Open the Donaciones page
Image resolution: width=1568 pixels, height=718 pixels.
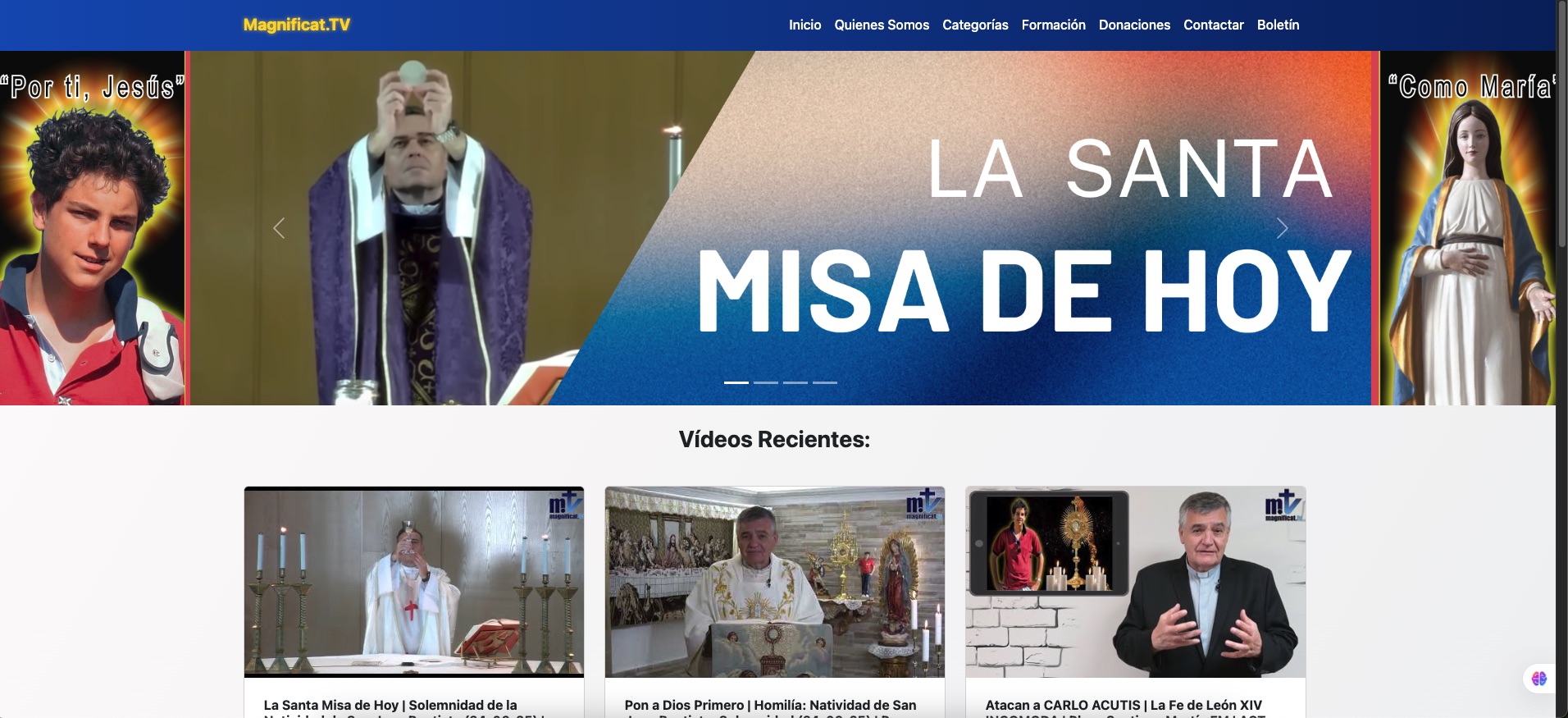click(1134, 25)
